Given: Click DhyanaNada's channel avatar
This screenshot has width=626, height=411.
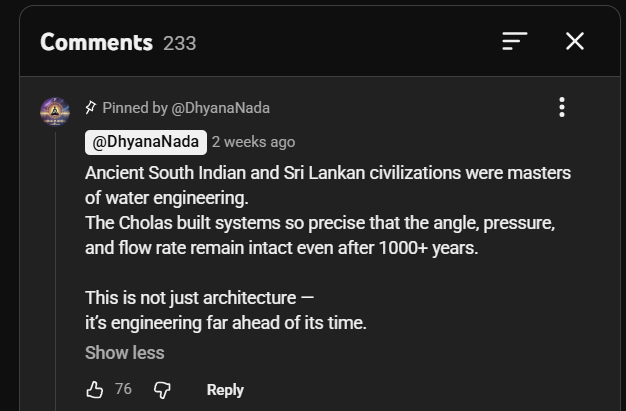Looking at the screenshot, I should coord(55,112).
